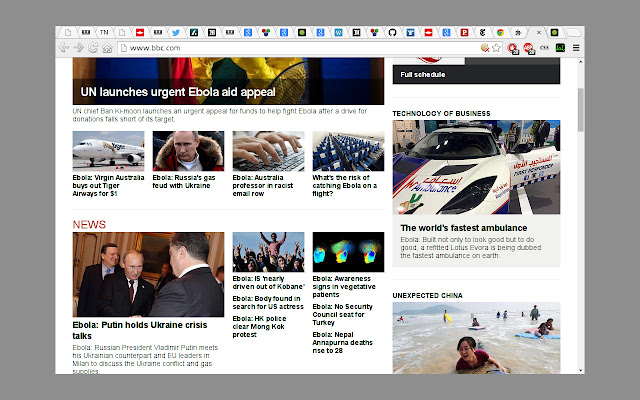Click the colorful brain scans thumbnail
The height and width of the screenshot is (400, 640).
348,252
